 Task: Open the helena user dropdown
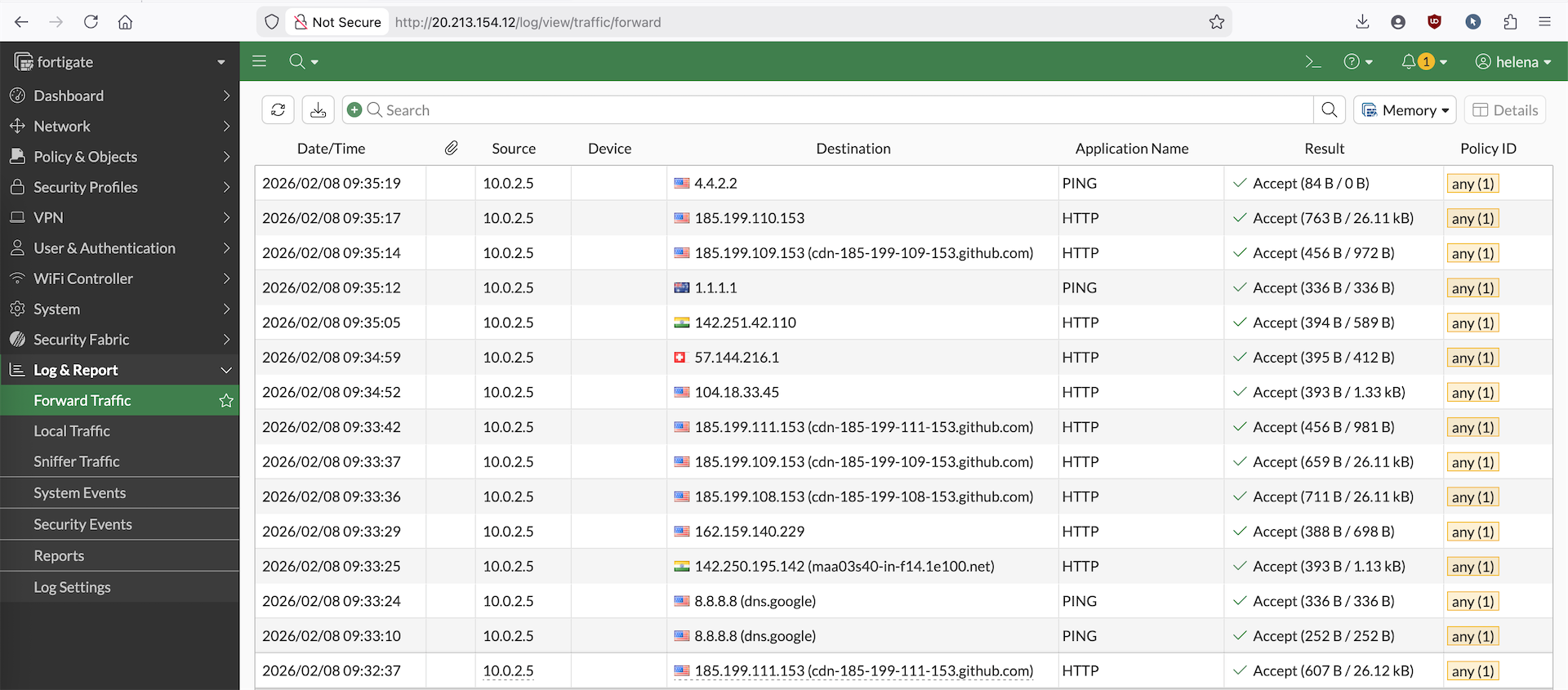click(x=1513, y=62)
